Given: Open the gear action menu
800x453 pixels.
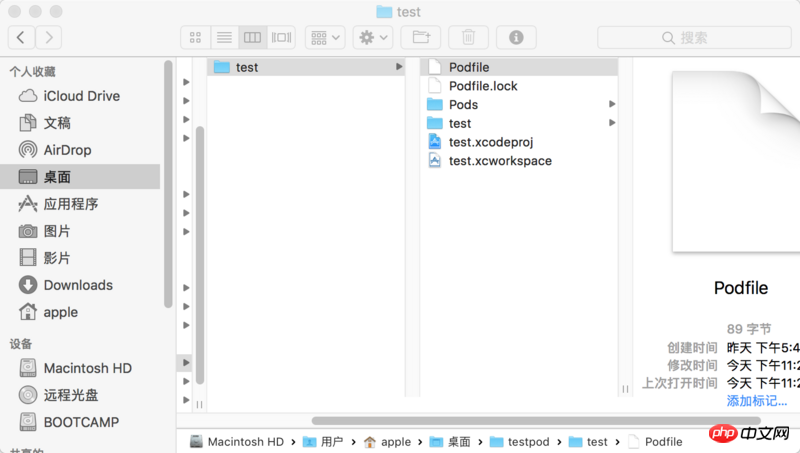Looking at the screenshot, I should (373, 37).
